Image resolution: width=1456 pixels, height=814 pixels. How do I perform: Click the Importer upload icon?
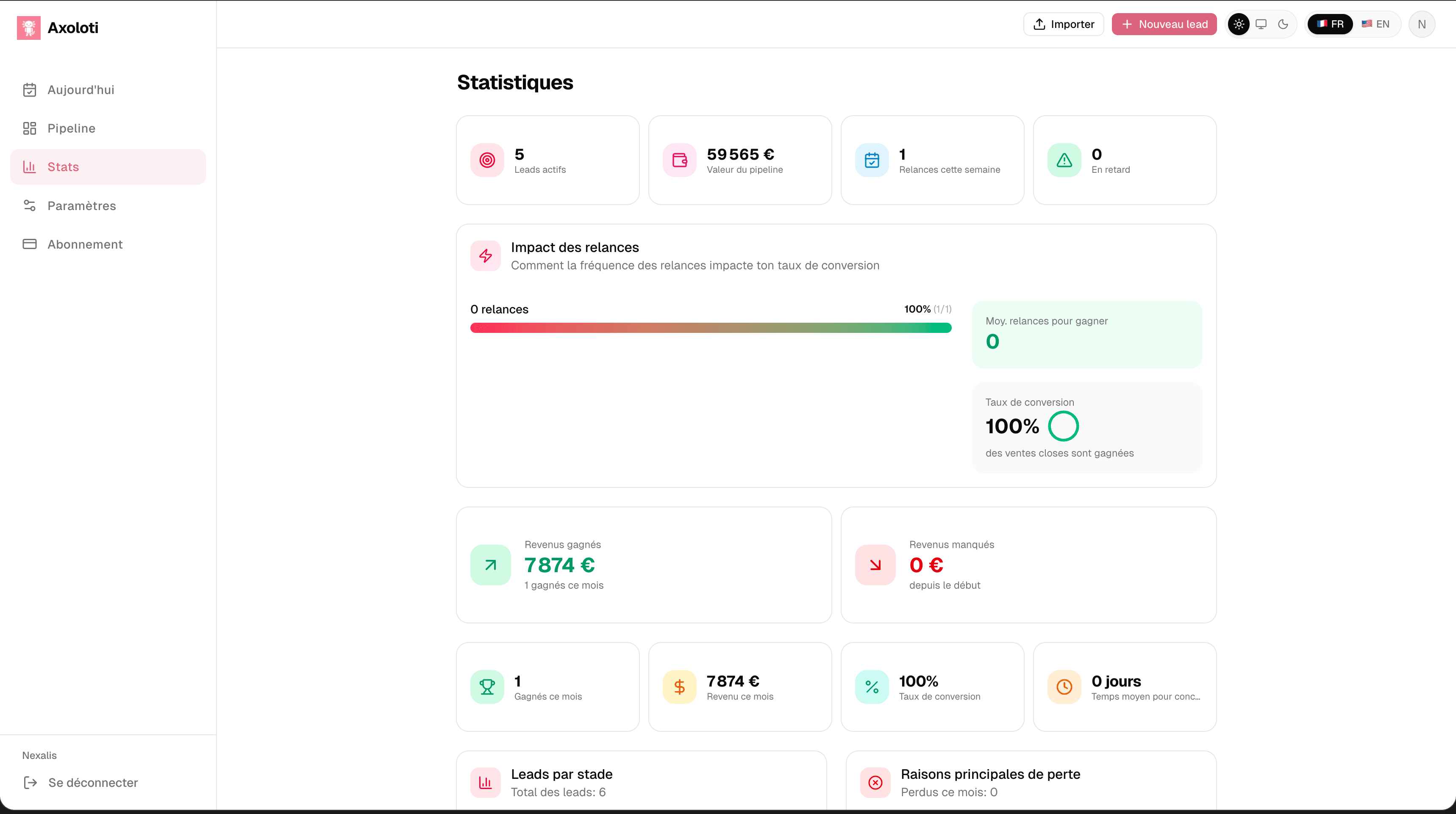click(x=1039, y=24)
